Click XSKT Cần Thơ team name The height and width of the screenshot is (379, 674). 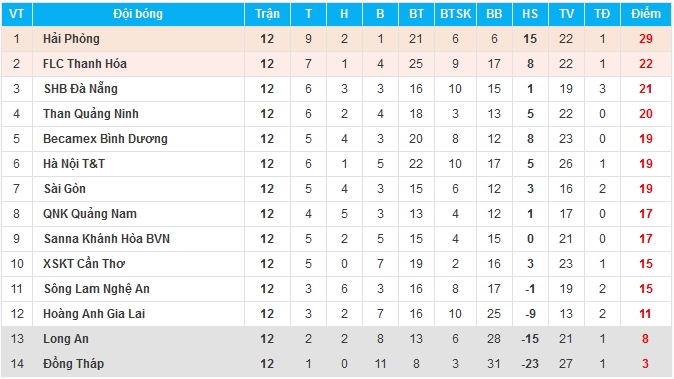click(x=84, y=263)
